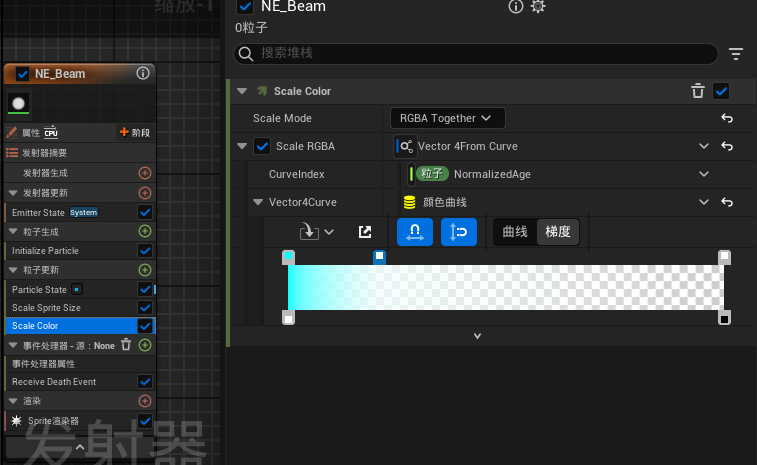Open curve in external curve editor
Viewport: 757px width, 465px height.
click(365, 232)
